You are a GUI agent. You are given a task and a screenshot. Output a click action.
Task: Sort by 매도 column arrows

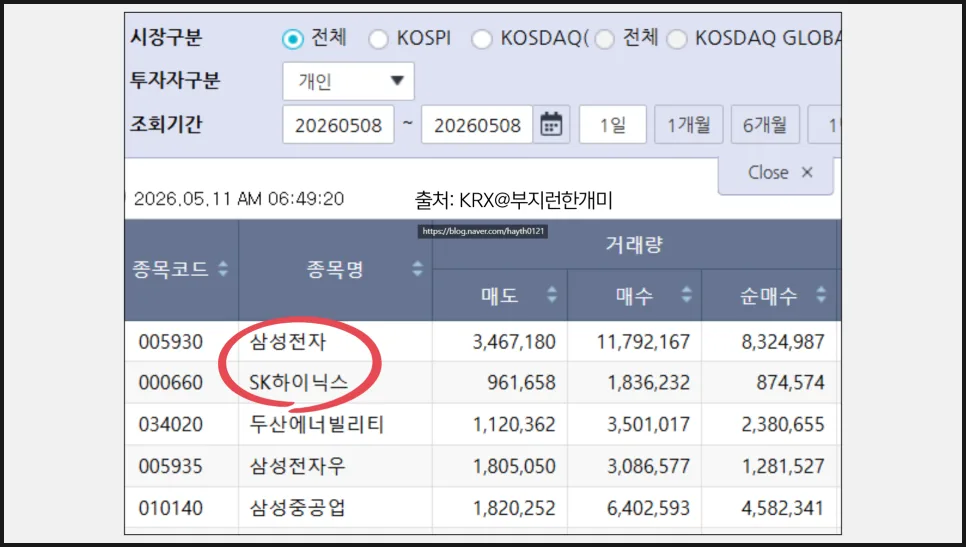pos(552,294)
